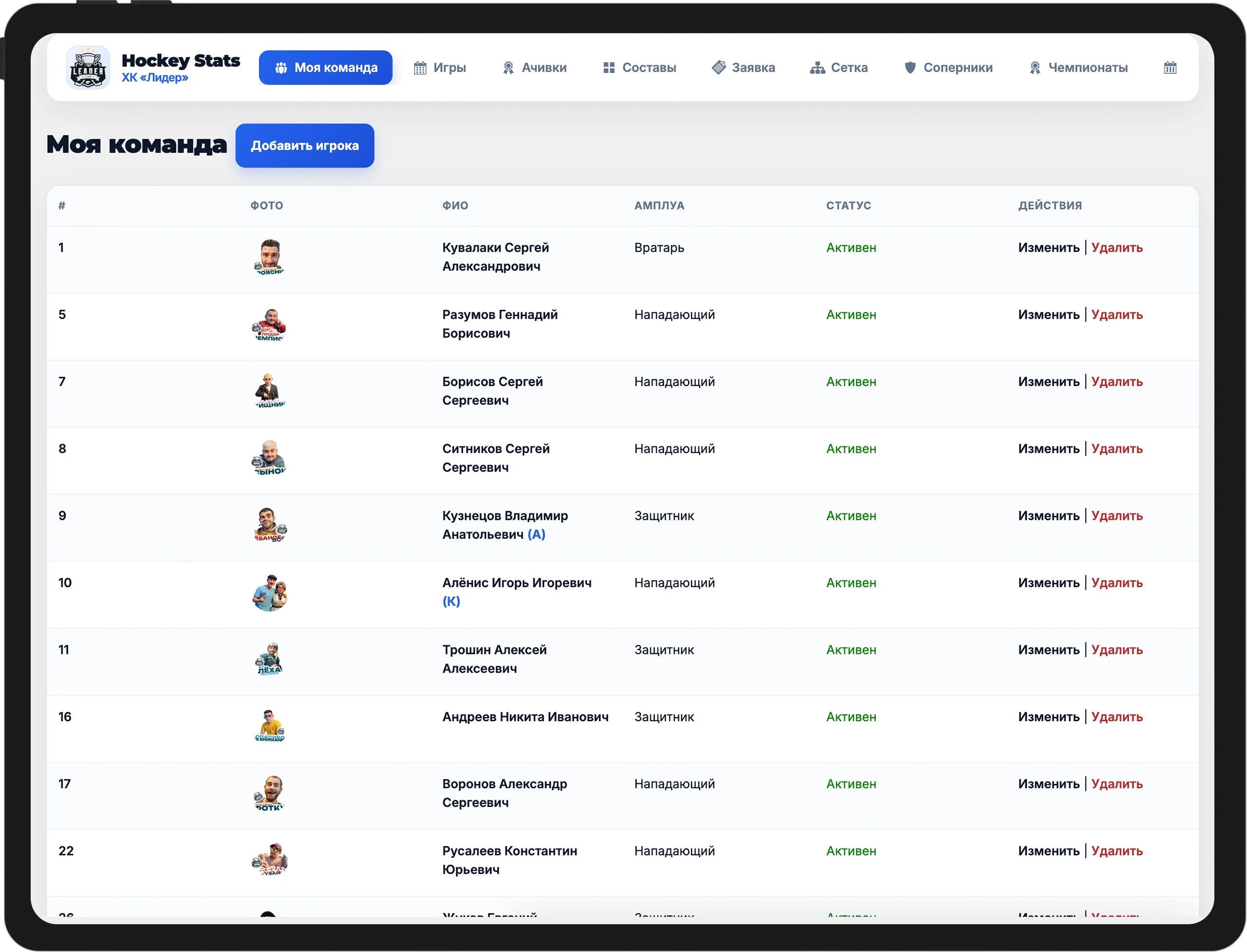Open the Моя команда tab
Viewport: 1247px width, 952px height.
click(x=325, y=68)
